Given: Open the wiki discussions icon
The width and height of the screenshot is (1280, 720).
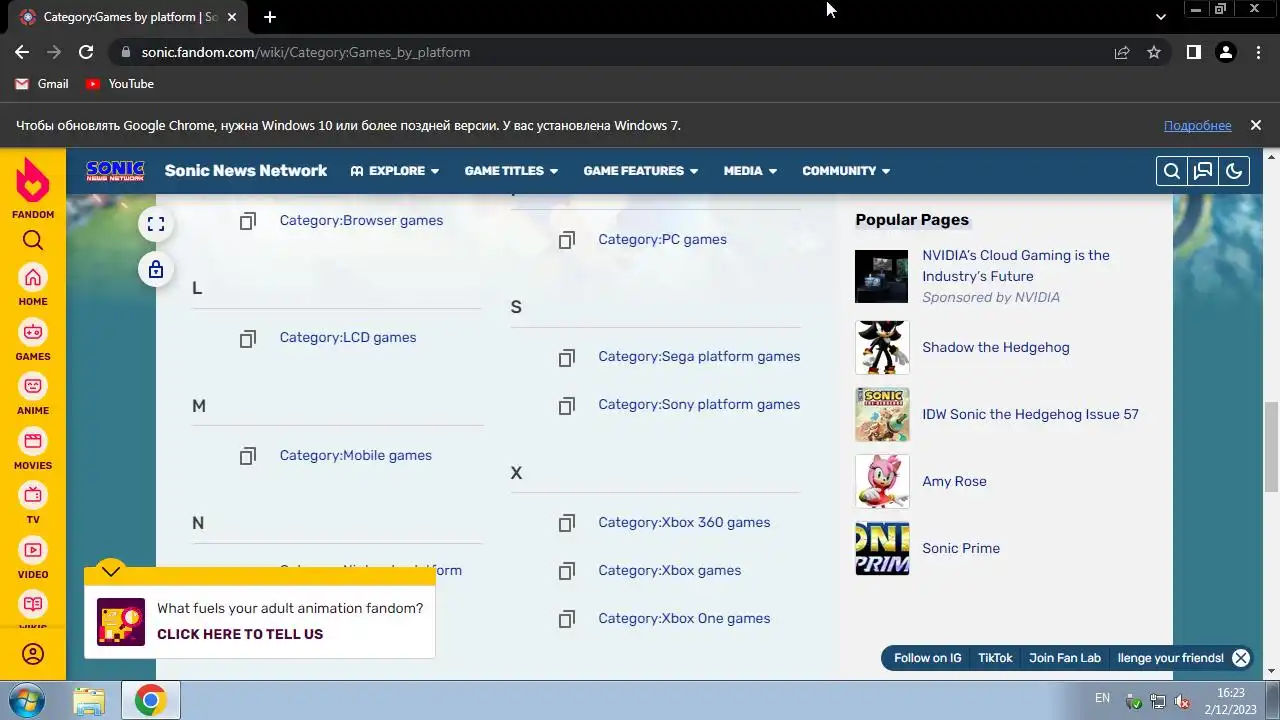Looking at the screenshot, I should [x=1203, y=171].
